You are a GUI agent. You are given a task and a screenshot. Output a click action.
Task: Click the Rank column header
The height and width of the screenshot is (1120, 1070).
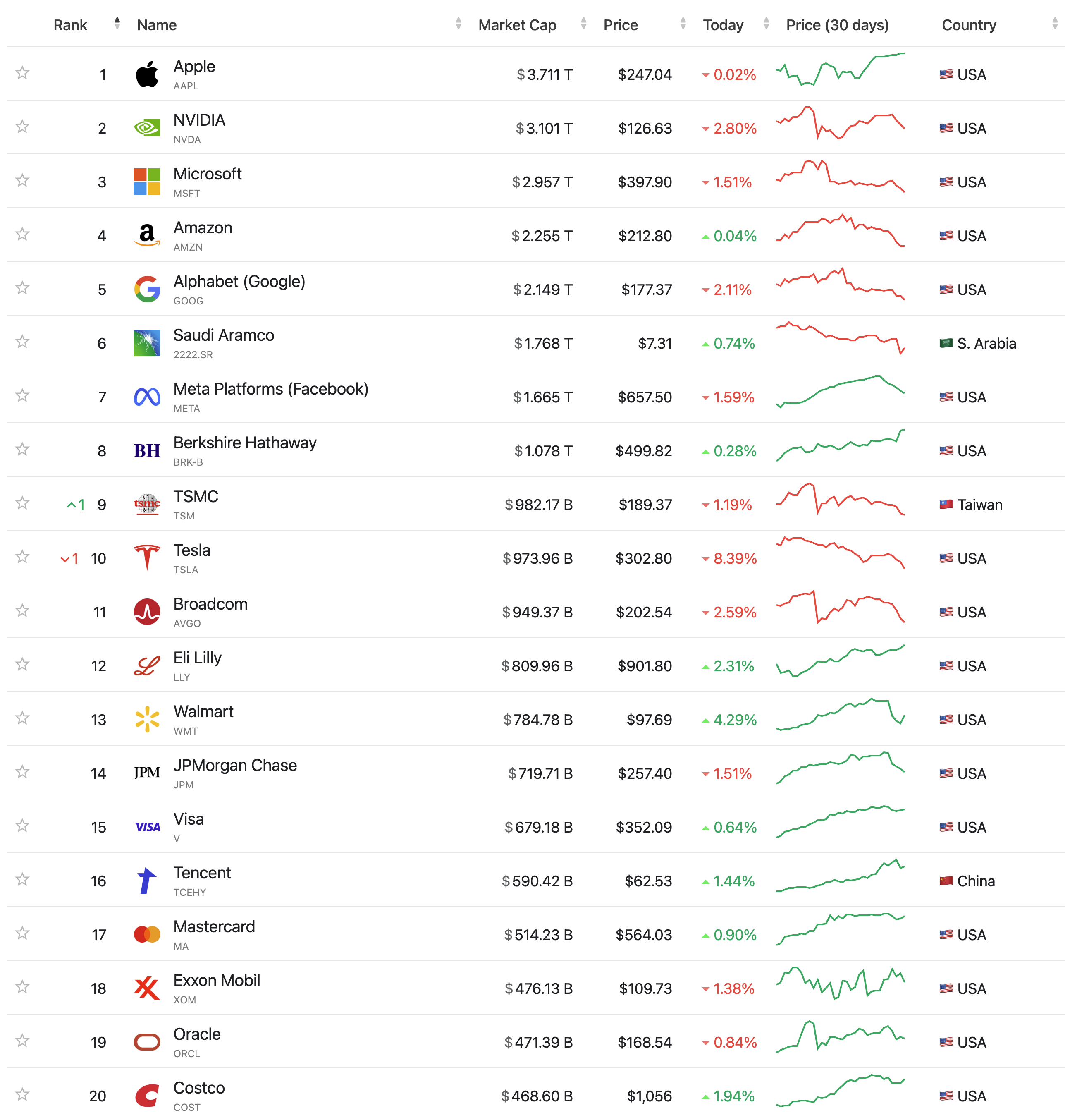[x=70, y=25]
